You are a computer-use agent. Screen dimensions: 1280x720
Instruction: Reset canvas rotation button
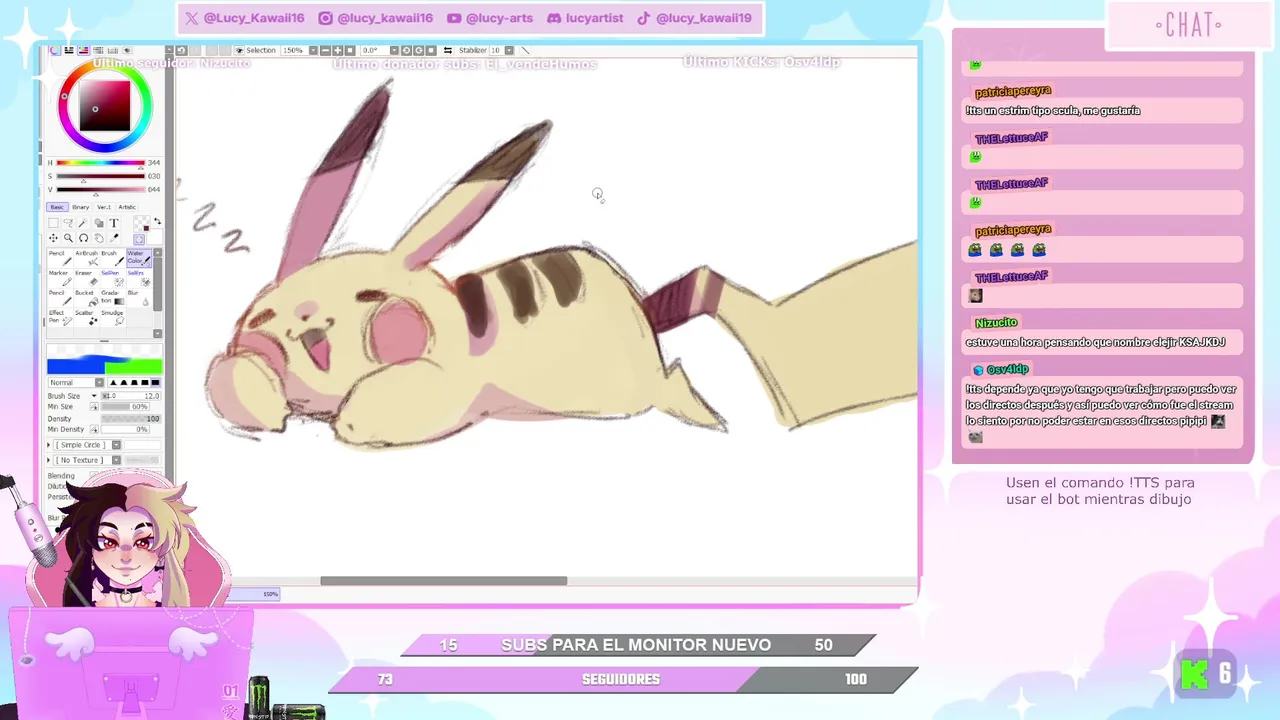click(x=431, y=50)
